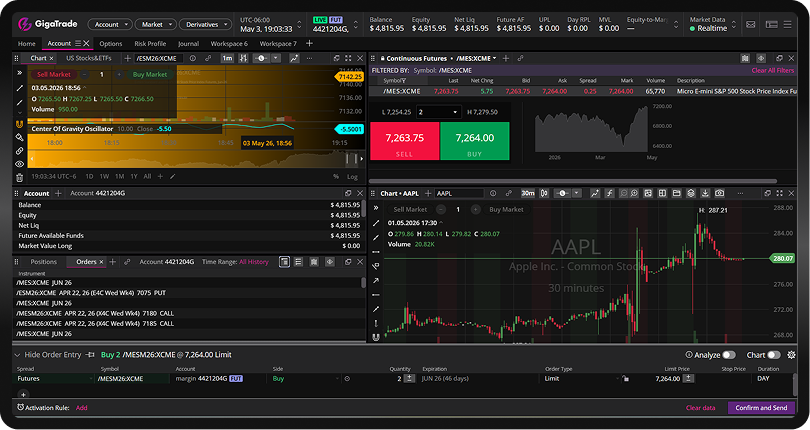The height and width of the screenshot is (430, 810).
Task: Open the Account dropdown in top bar
Action: pyautogui.click(x=110, y=24)
